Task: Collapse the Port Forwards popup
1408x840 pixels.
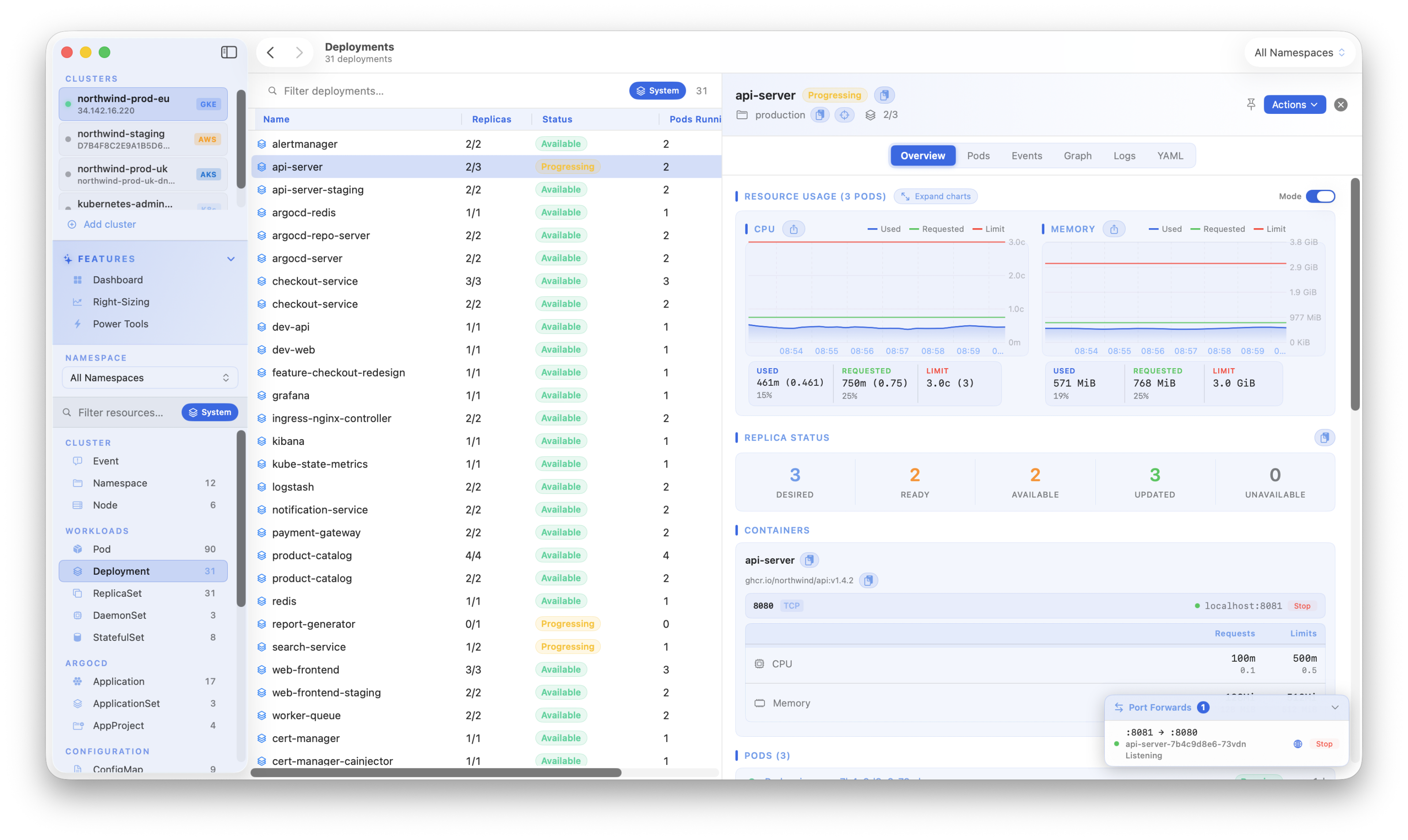Action: pos(1335,708)
